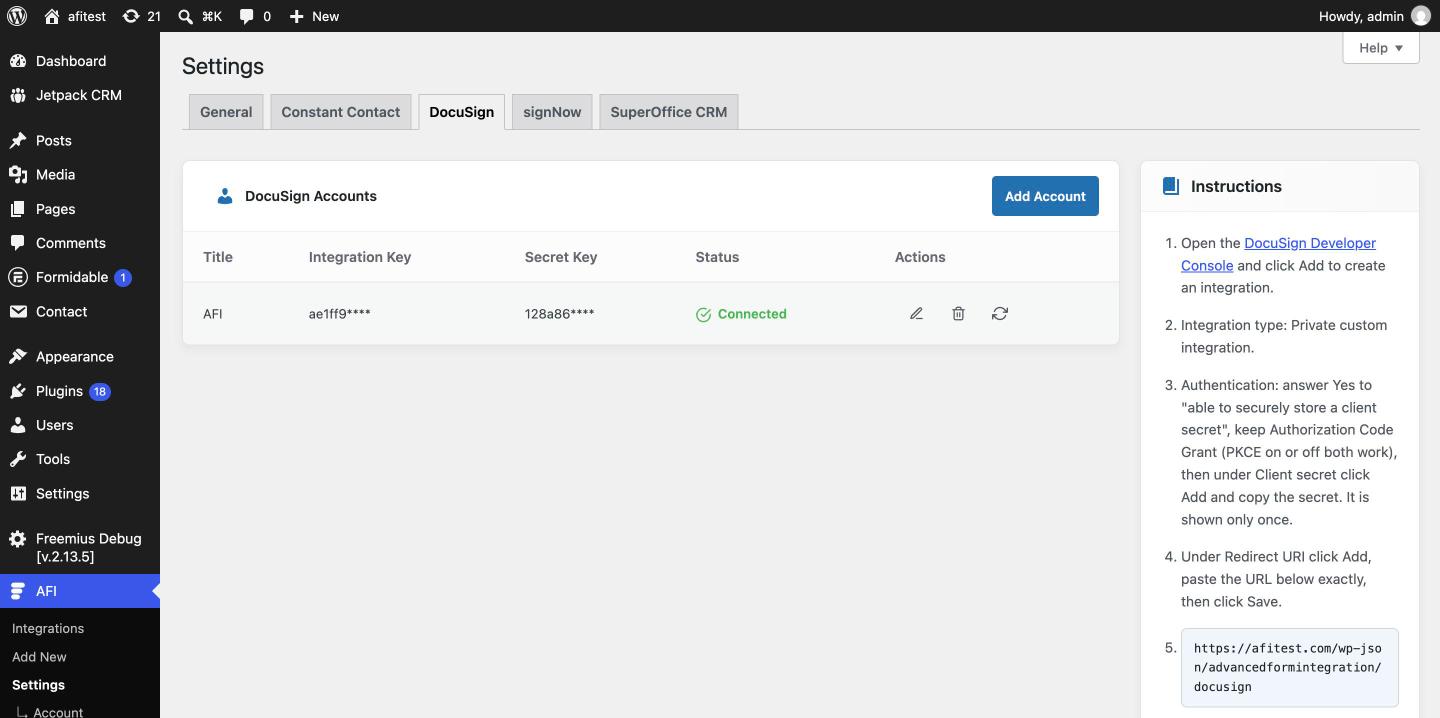Click the Formidable badge showing 1
The height and width of the screenshot is (718, 1440).
click(123, 278)
